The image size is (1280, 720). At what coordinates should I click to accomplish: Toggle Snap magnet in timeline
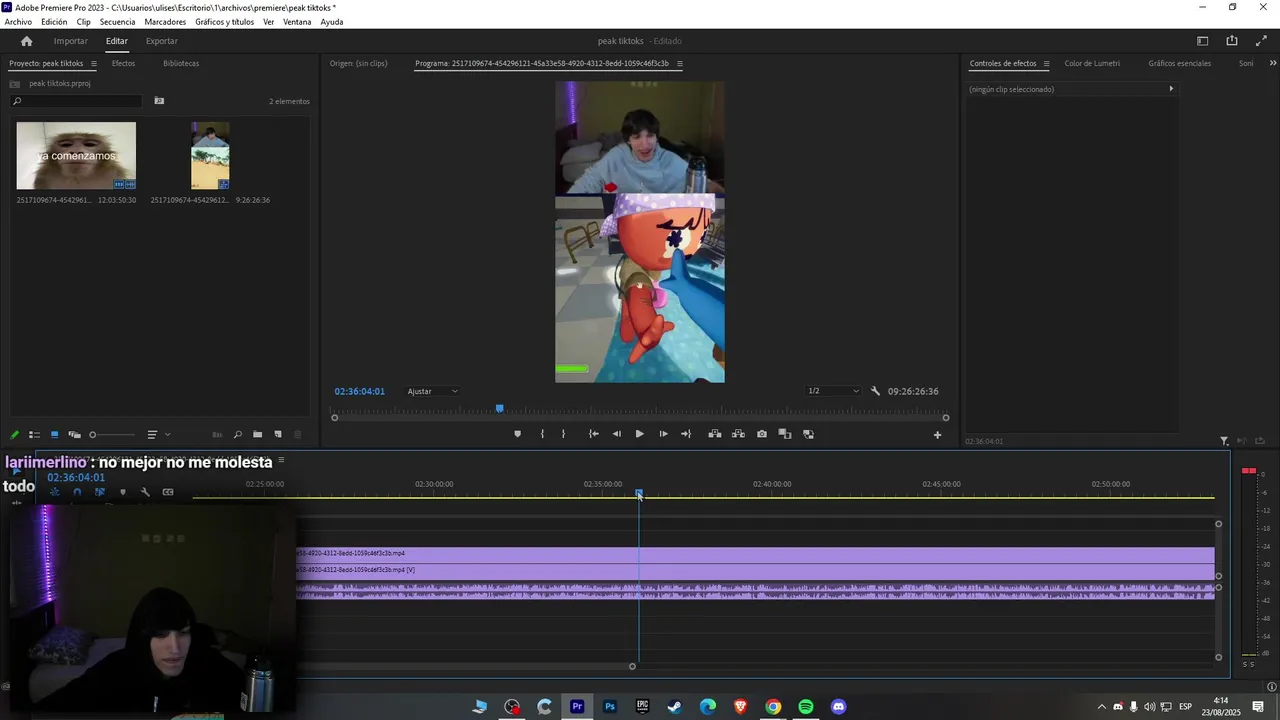pyautogui.click(x=77, y=492)
